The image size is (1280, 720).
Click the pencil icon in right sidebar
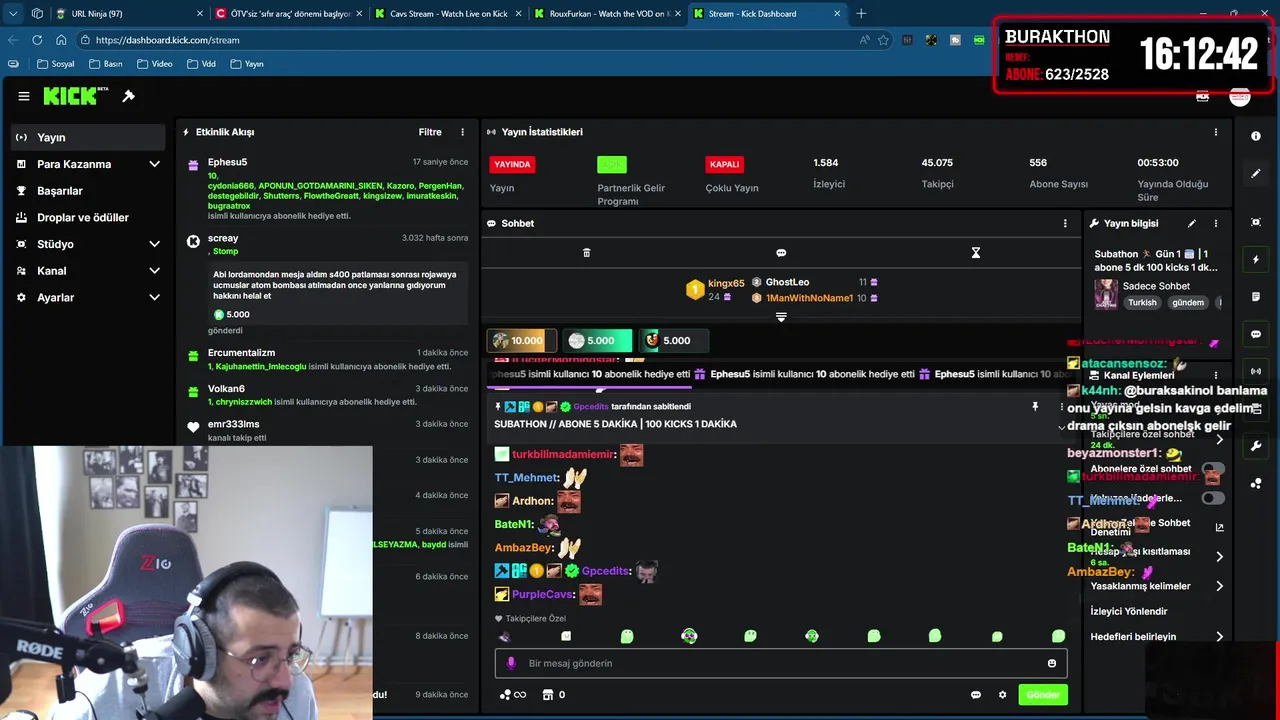[1256, 174]
